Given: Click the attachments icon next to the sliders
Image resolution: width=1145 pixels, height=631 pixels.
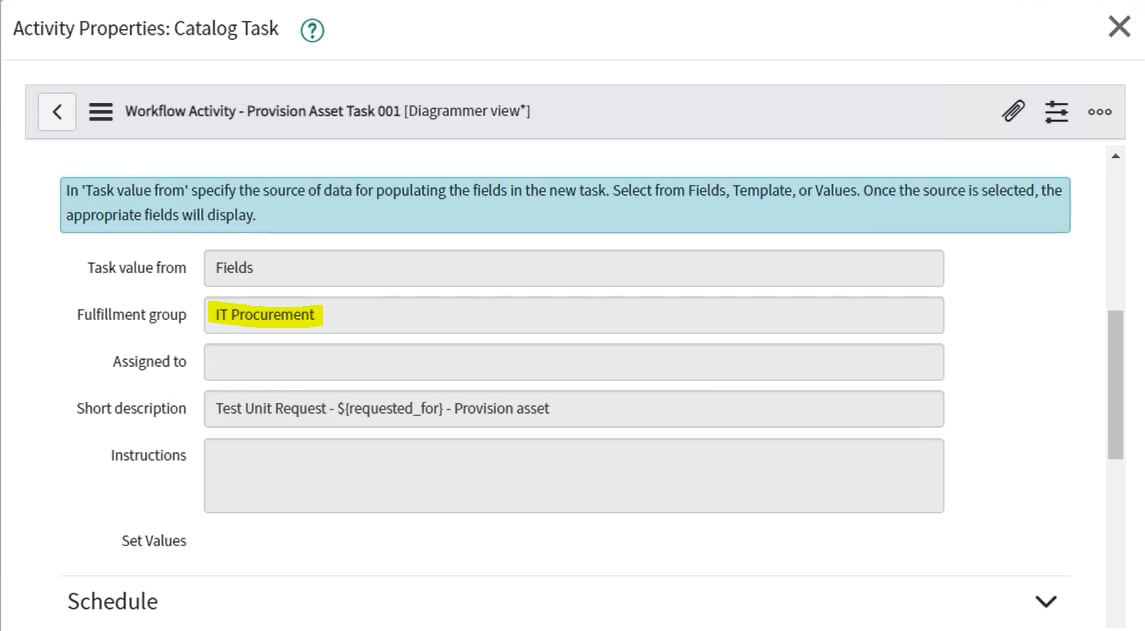Looking at the screenshot, I should (1013, 111).
